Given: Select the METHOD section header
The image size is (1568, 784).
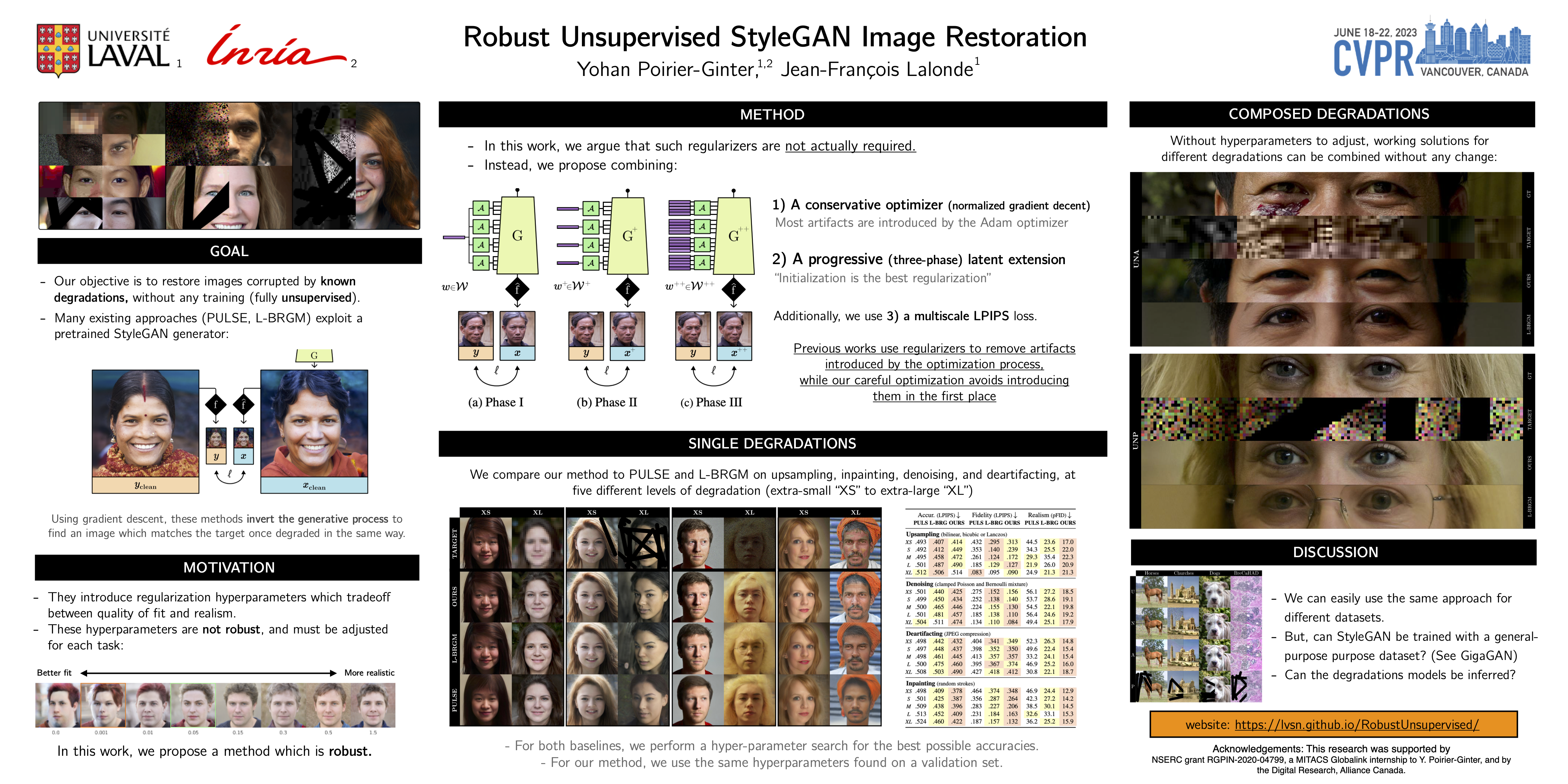Looking at the screenshot, I should (772, 114).
